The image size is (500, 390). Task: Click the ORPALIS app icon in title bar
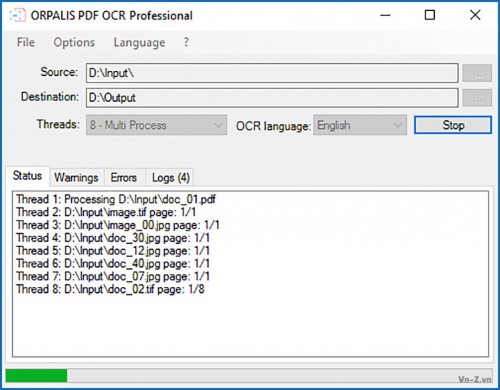tap(17, 15)
